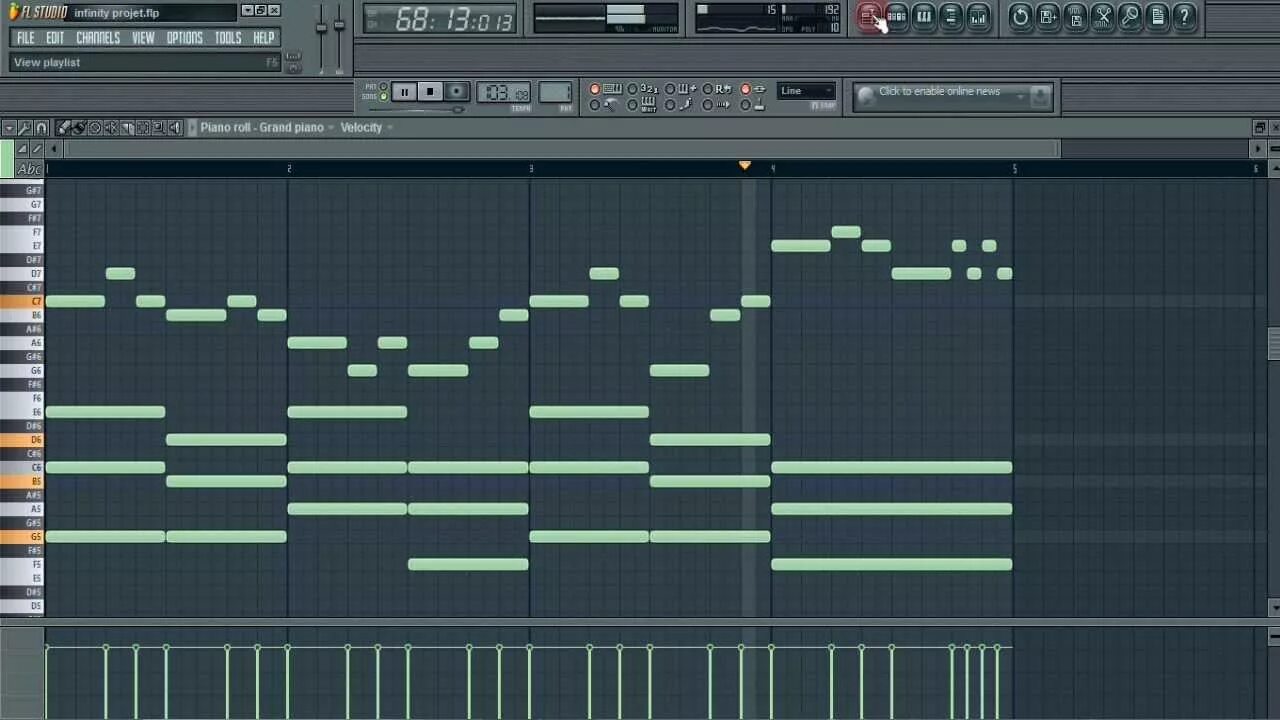This screenshot has height=720, width=1280.
Task: Pause playback with the pause button
Action: point(404,92)
